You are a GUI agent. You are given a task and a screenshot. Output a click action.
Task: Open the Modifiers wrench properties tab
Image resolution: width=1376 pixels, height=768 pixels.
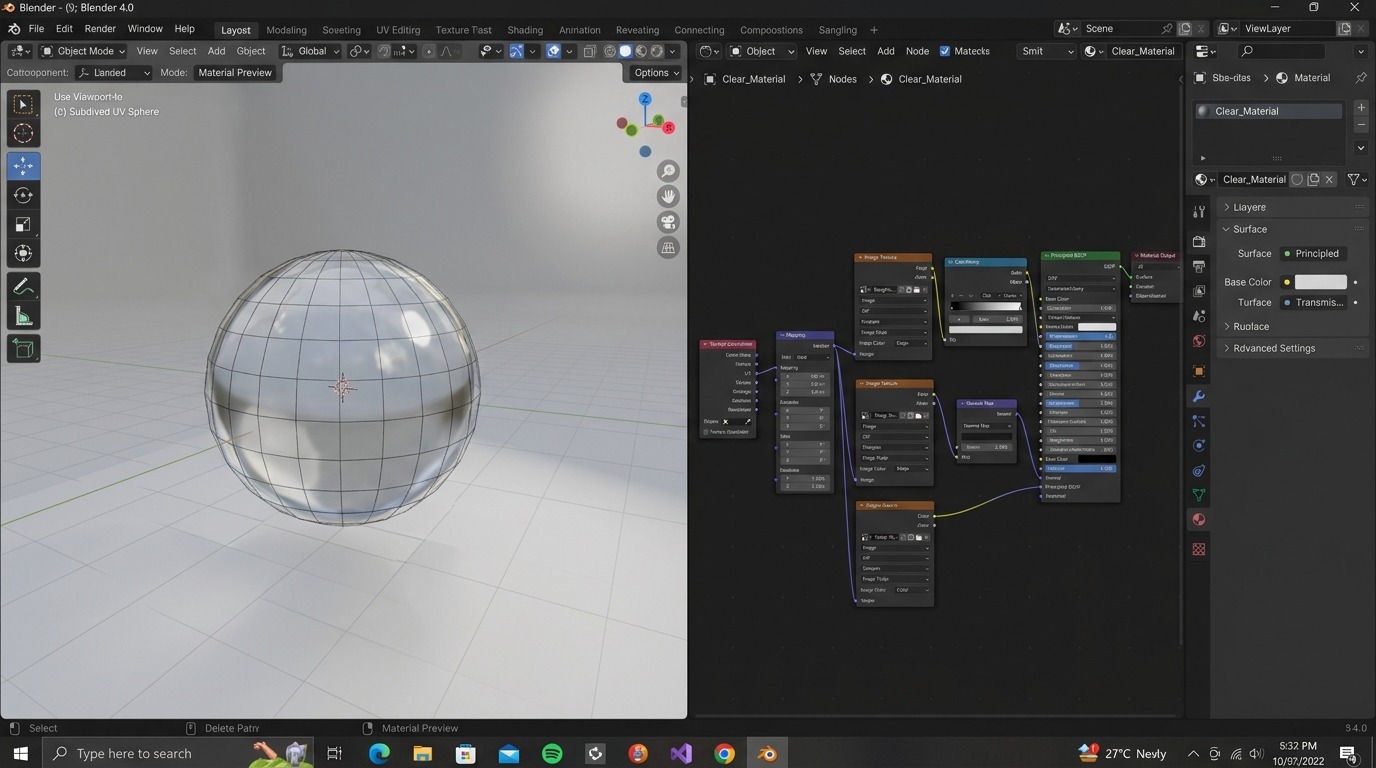click(x=1199, y=396)
